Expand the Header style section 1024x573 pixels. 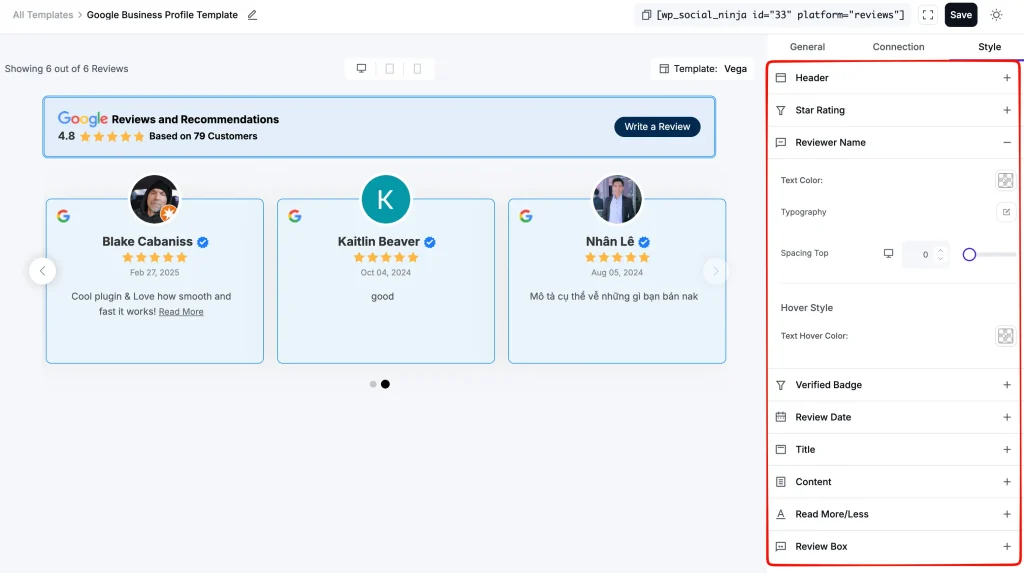(x=893, y=78)
